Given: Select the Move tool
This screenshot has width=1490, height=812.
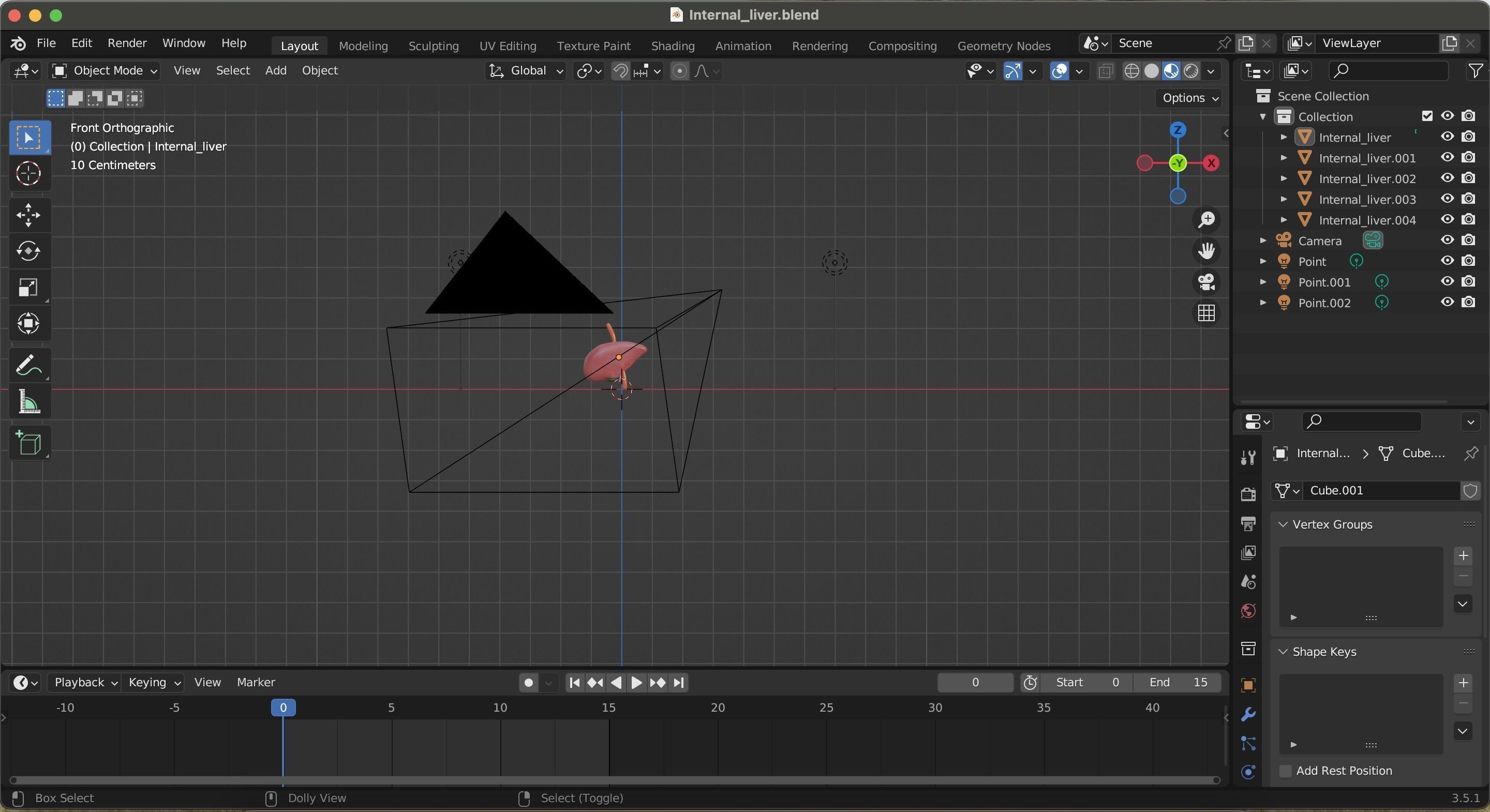Looking at the screenshot, I should (x=28, y=215).
